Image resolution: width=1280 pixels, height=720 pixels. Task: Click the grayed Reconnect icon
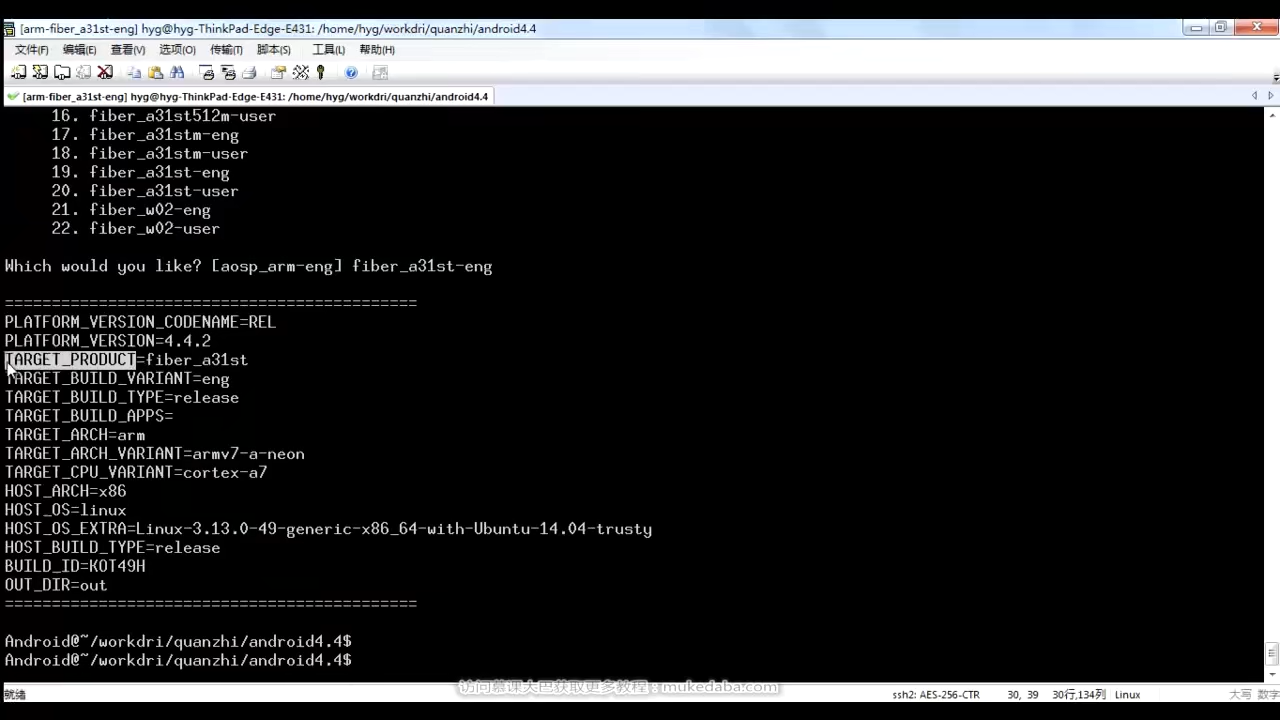coord(84,72)
